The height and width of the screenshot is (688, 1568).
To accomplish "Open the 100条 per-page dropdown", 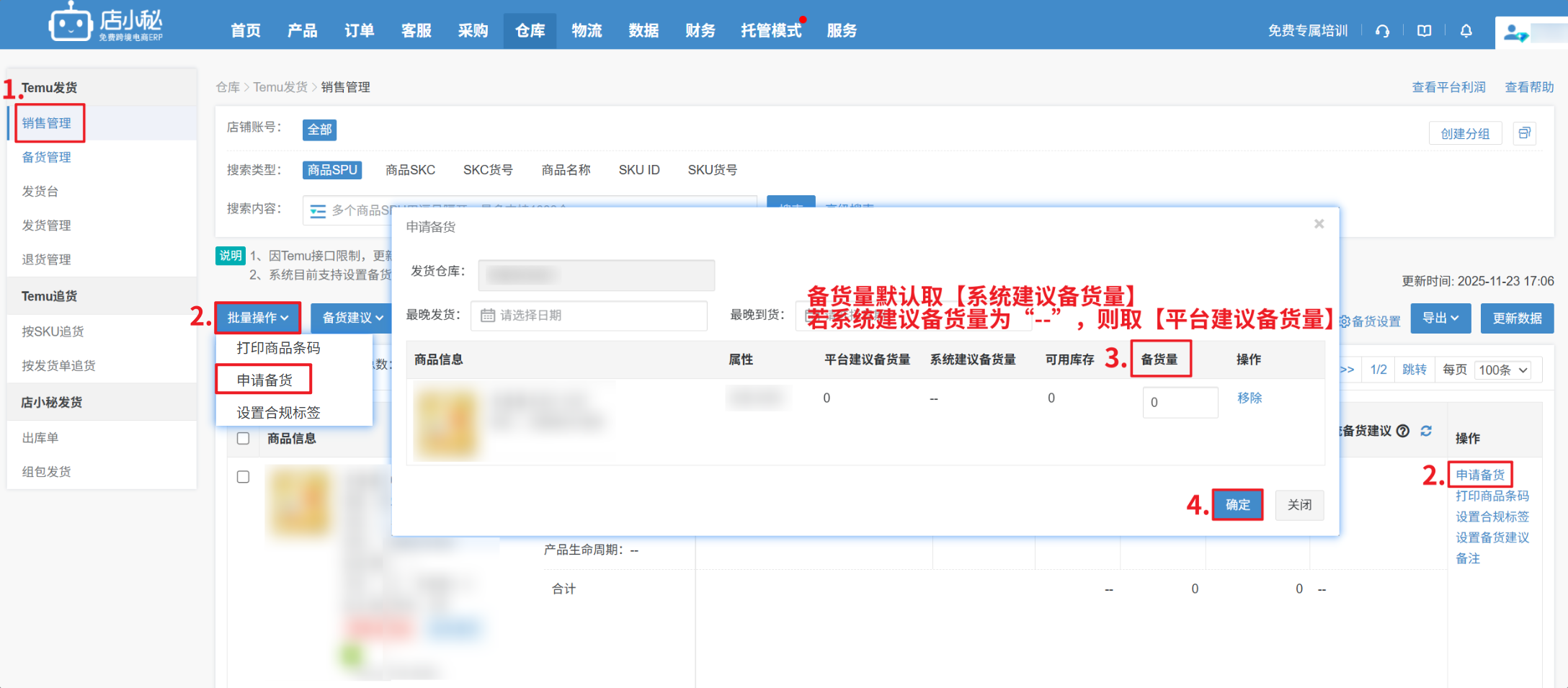I will 1502,370.
